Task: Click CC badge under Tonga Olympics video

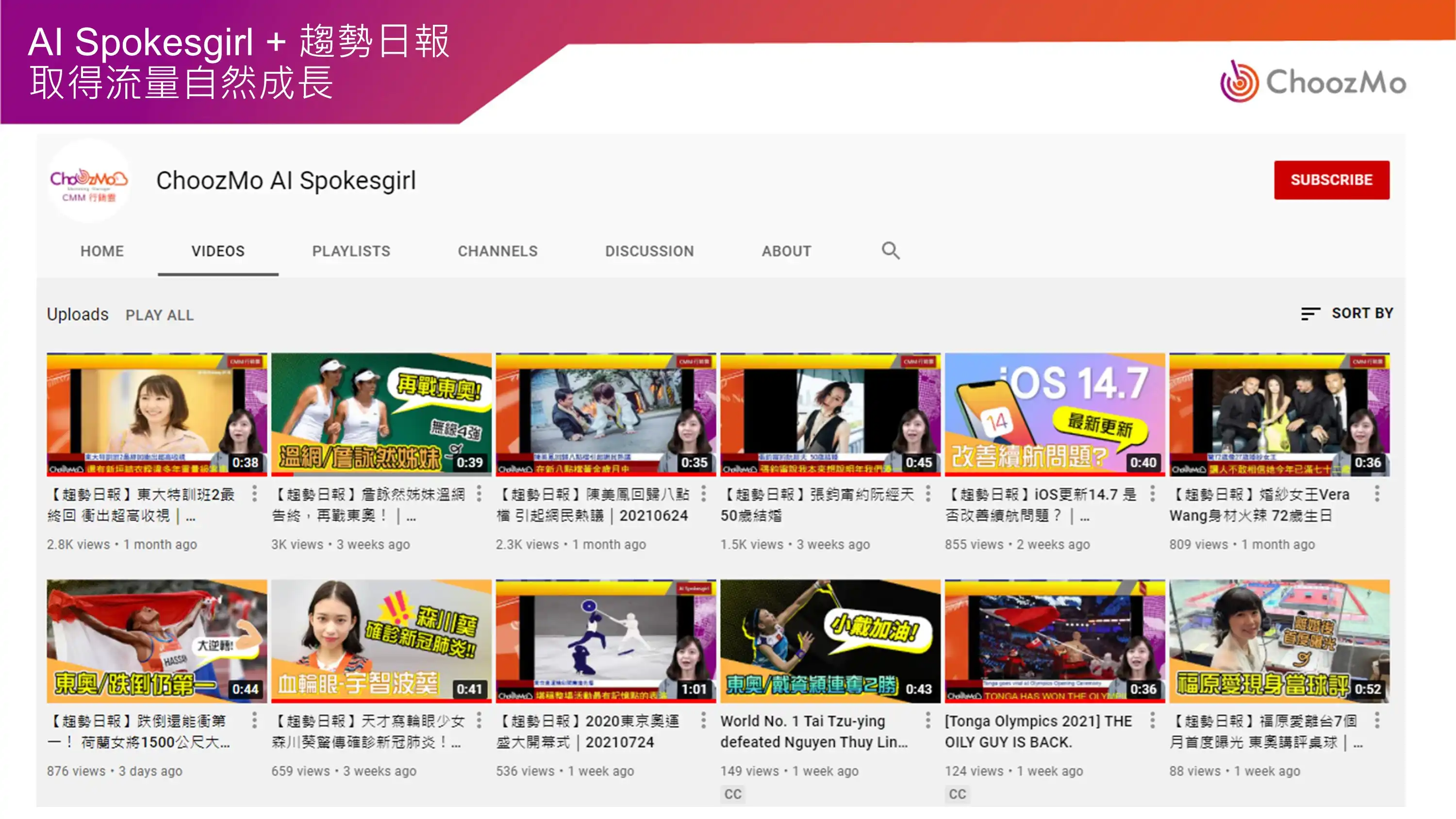Action: (958, 794)
